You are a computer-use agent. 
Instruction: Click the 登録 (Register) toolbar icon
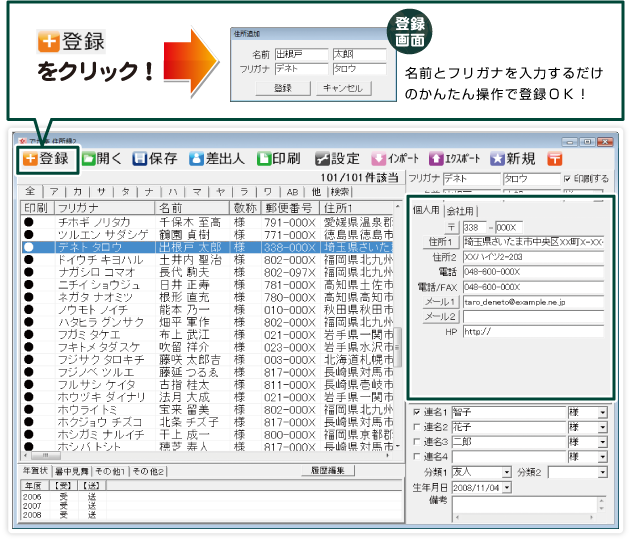point(46,158)
